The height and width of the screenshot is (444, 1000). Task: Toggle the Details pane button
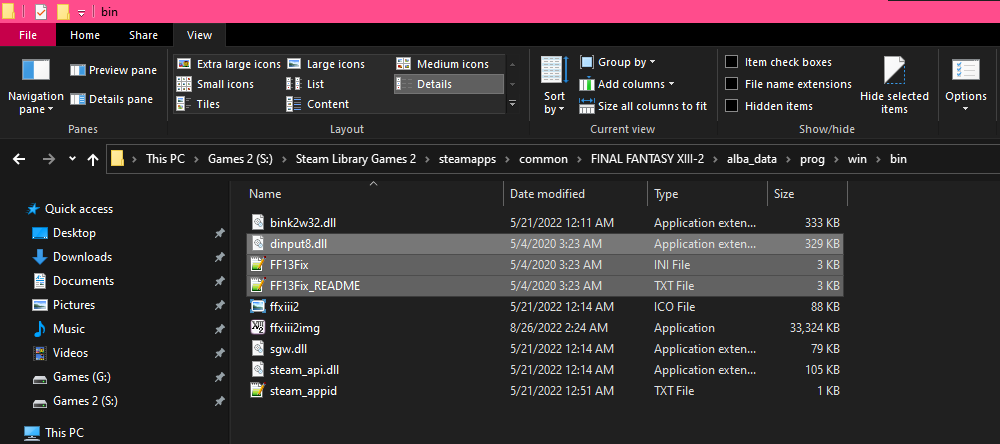point(112,99)
